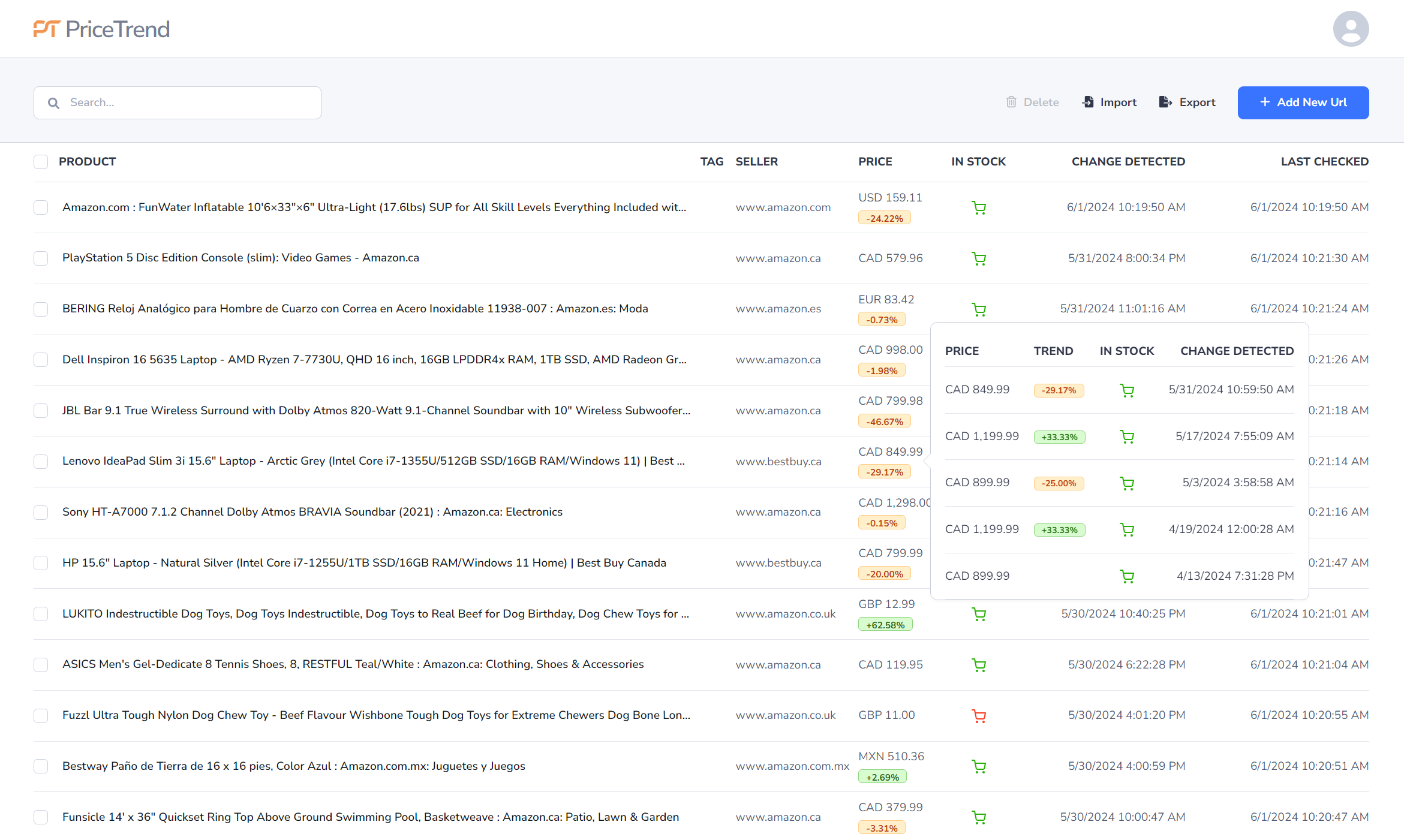
Task: Click the Add New Url button
Action: pos(1303,103)
